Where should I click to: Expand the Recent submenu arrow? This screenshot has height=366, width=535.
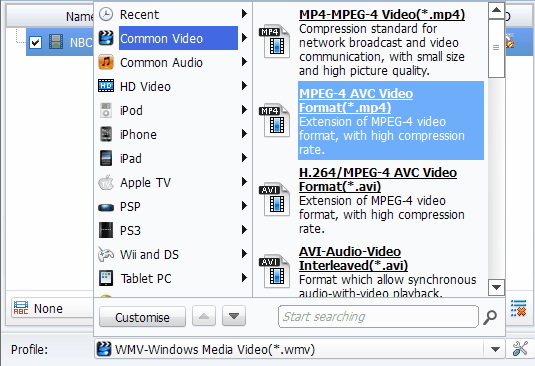[x=244, y=14]
